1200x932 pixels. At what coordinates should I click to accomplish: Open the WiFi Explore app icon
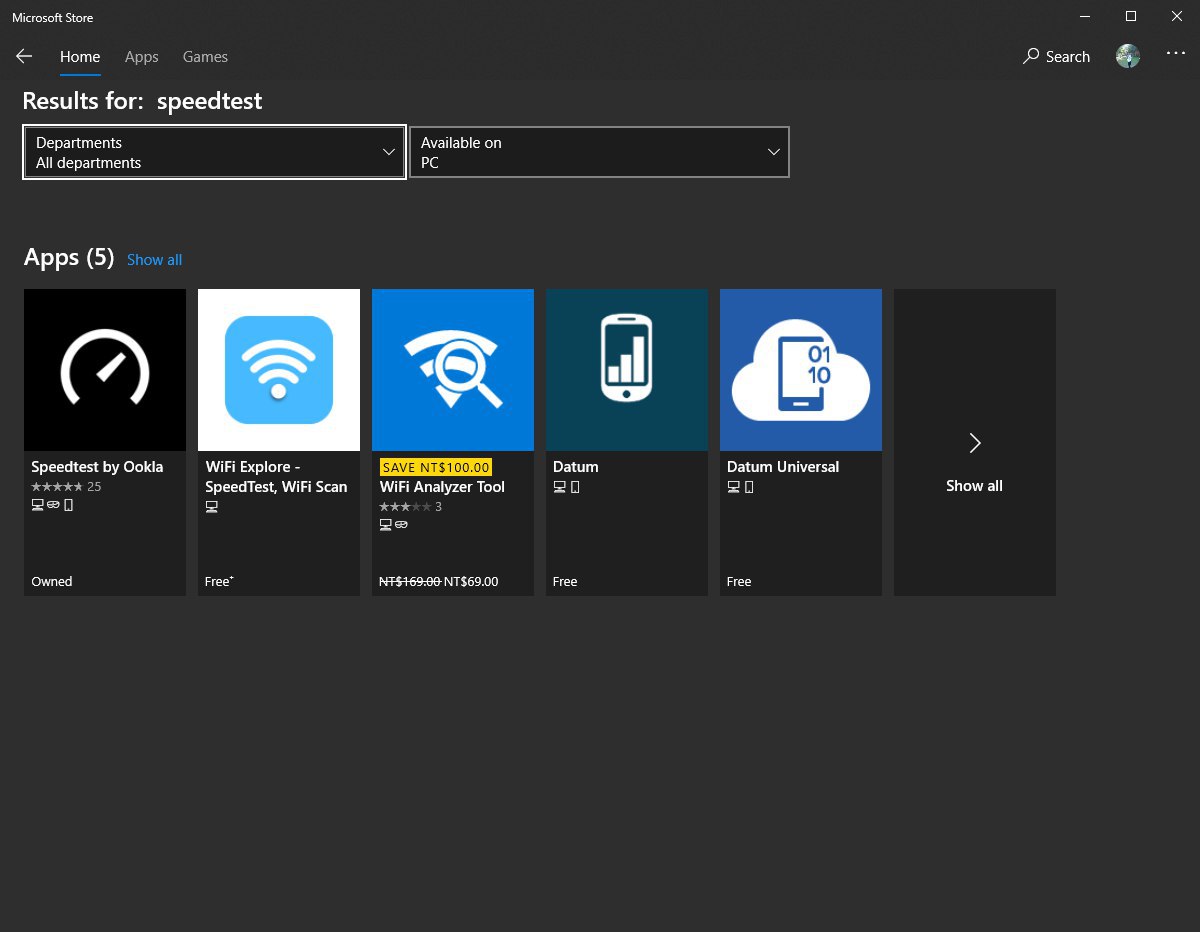click(x=279, y=370)
